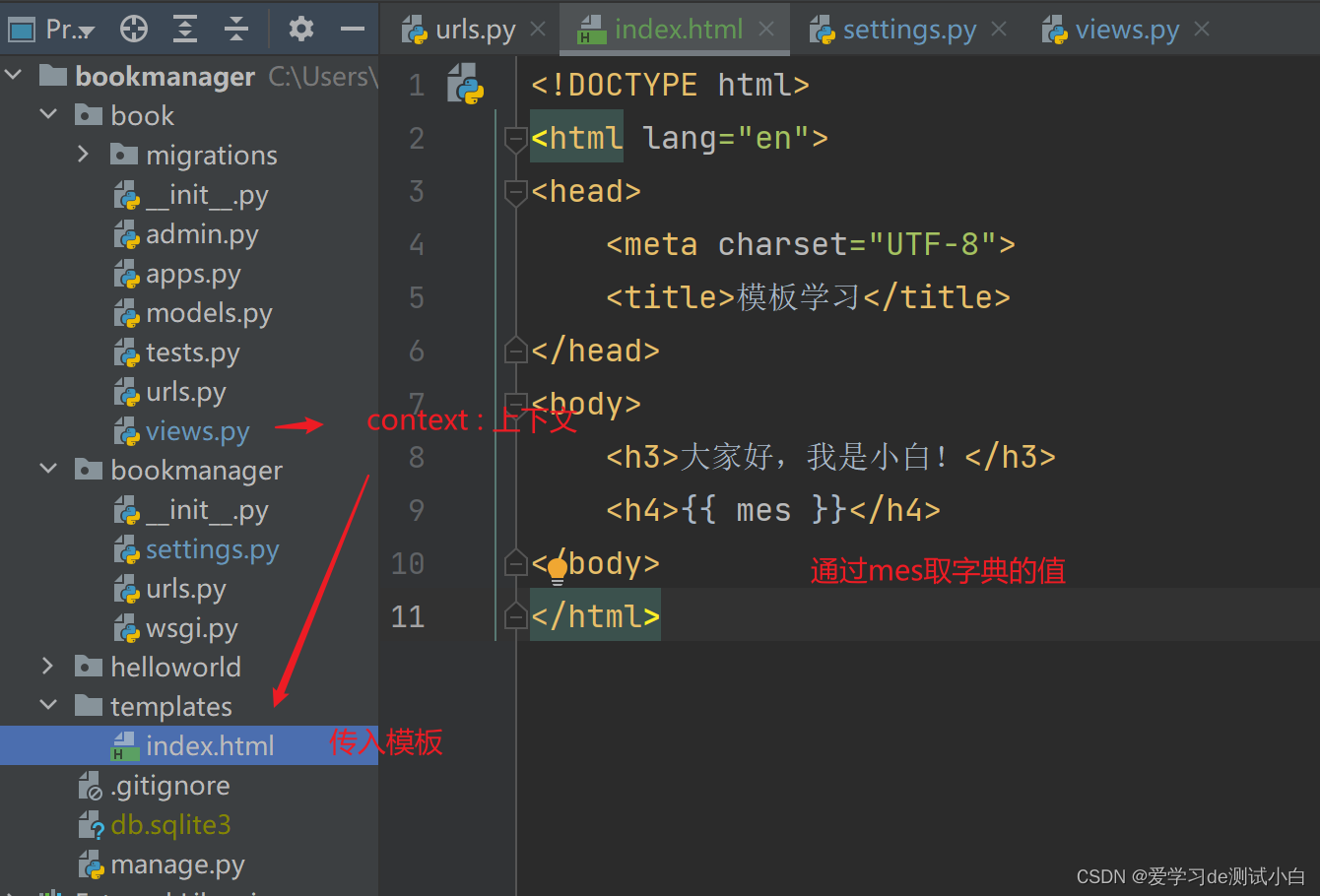Close the views.py tab
1320x896 pixels.
pyautogui.click(x=1202, y=30)
